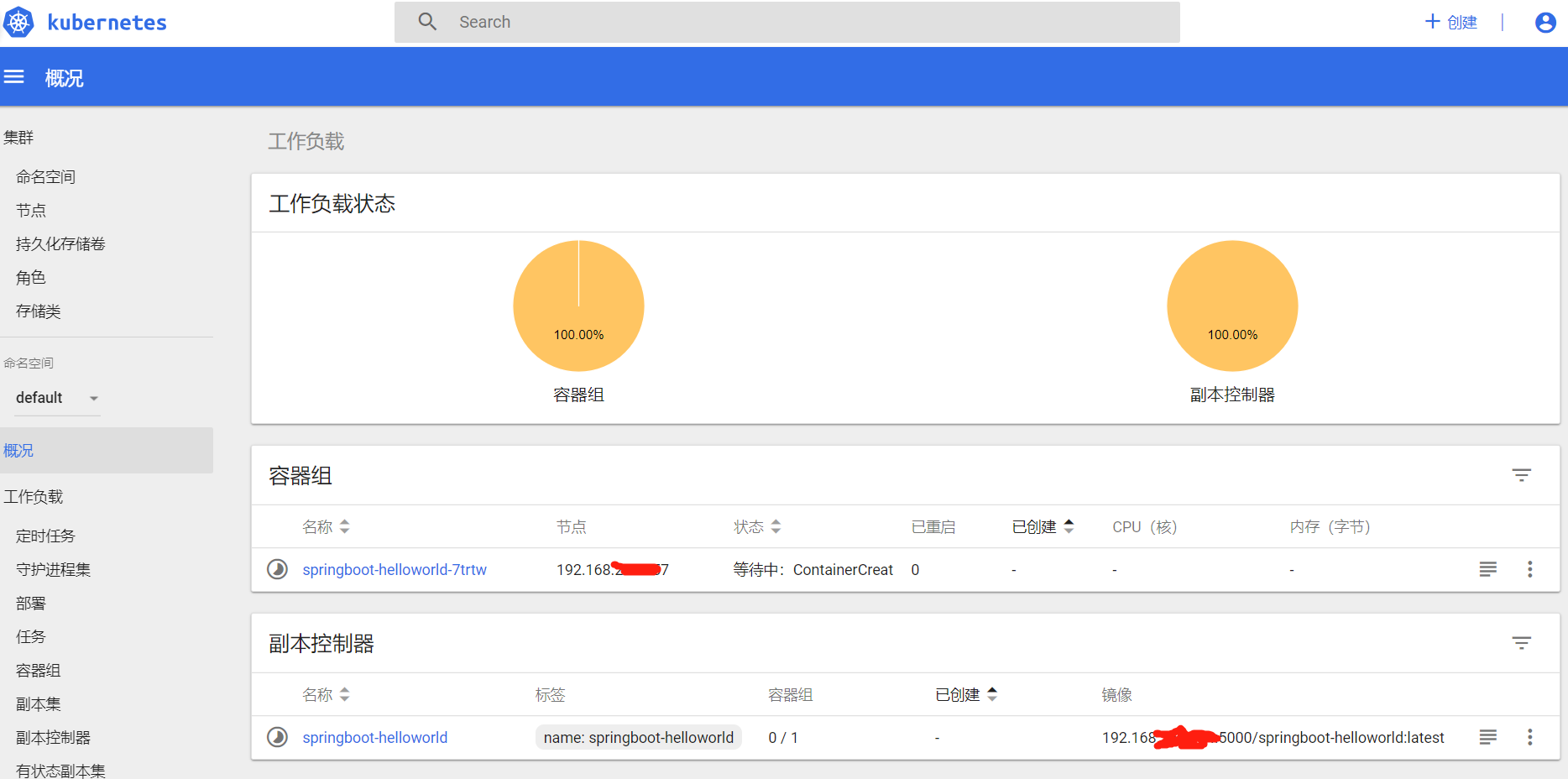Open 存储类 sidebar item
Screen dimensions: 1568x779
point(38,311)
